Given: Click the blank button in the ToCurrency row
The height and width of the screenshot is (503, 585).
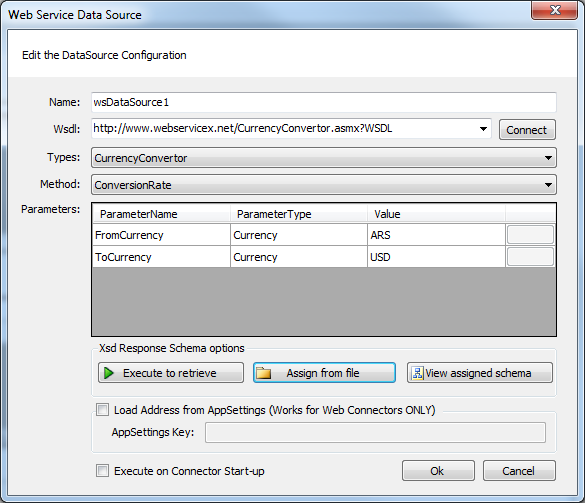Looking at the screenshot, I should pos(530,257).
